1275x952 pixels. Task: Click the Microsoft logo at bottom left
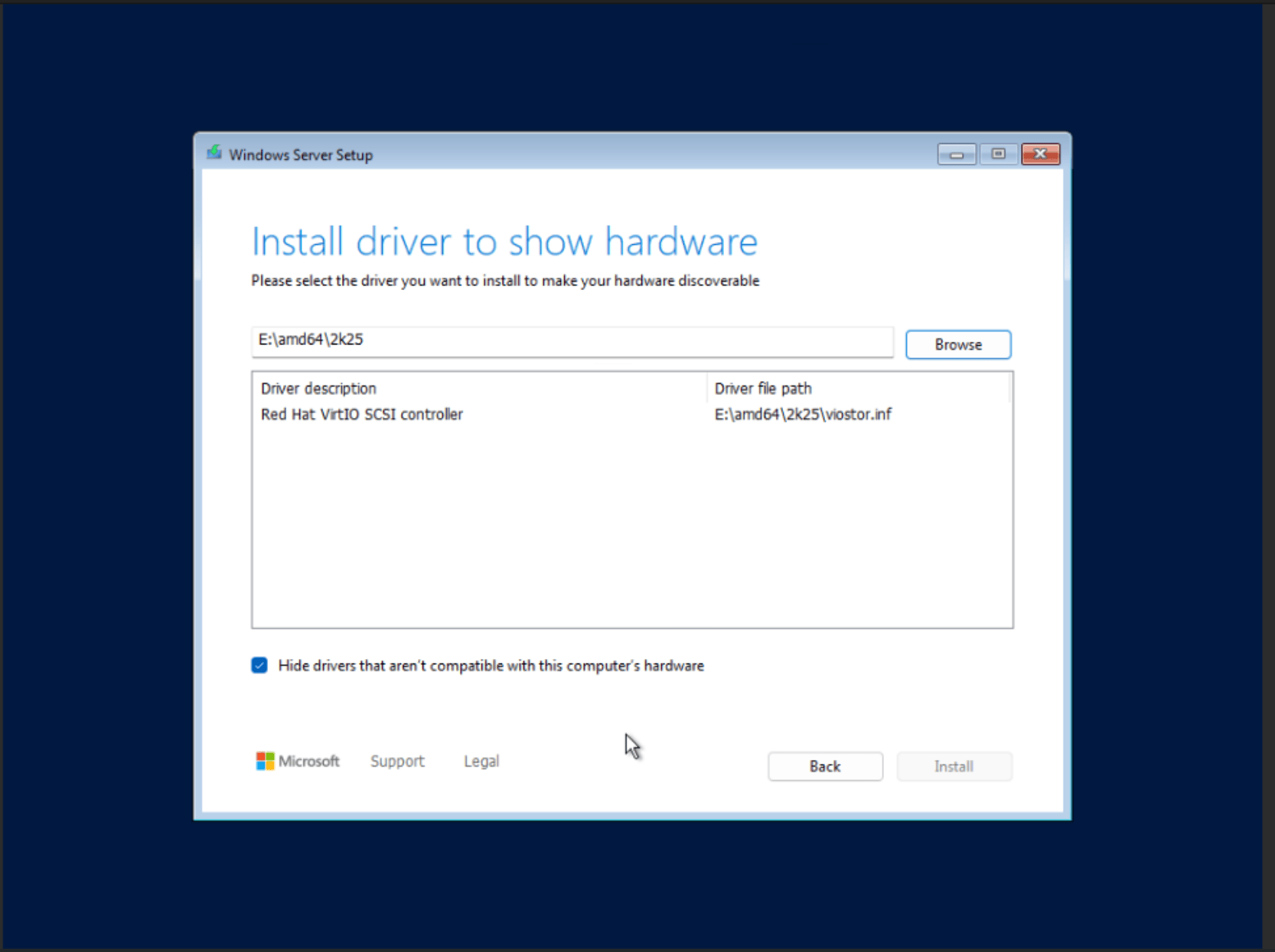(298, 761)
